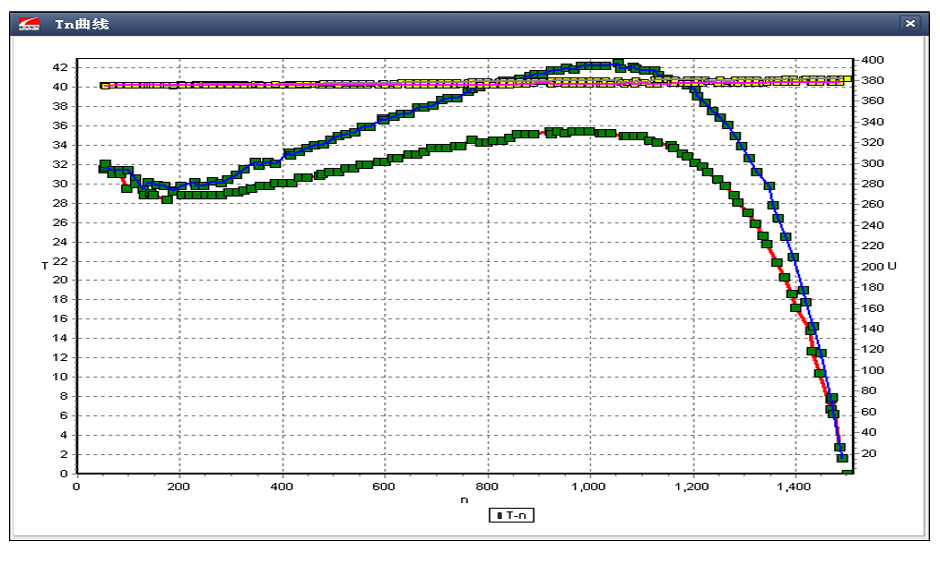Click the T-n legend entry below chart

[x=511, y=515]
